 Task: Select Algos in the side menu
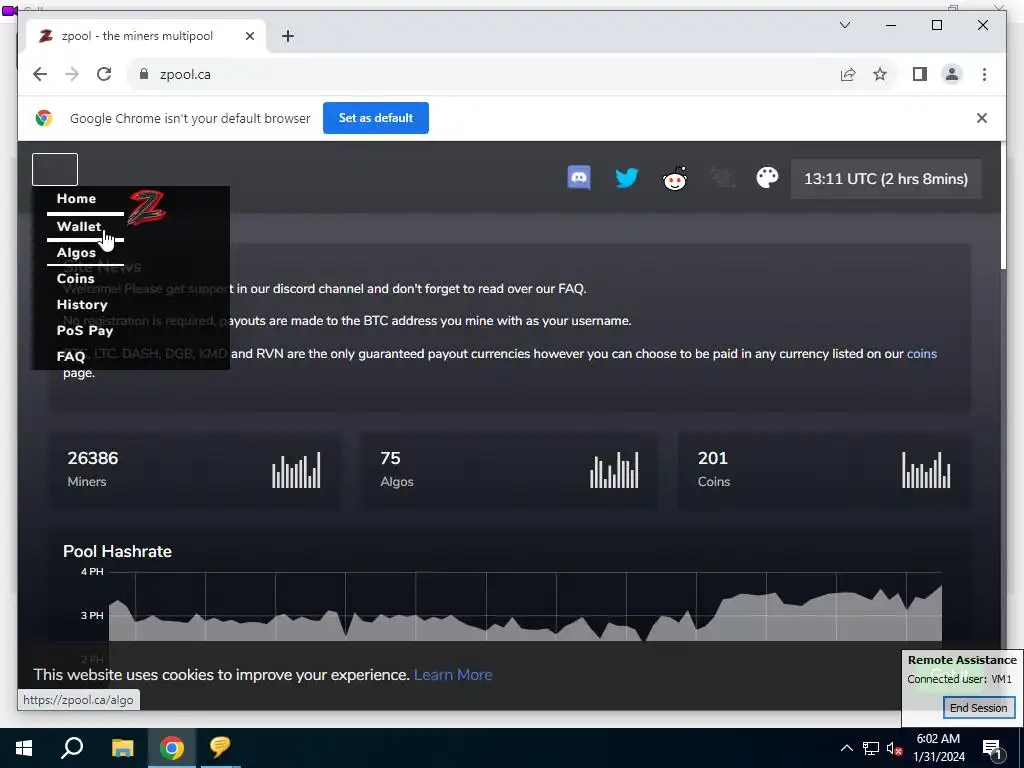[x=76, y=253]
